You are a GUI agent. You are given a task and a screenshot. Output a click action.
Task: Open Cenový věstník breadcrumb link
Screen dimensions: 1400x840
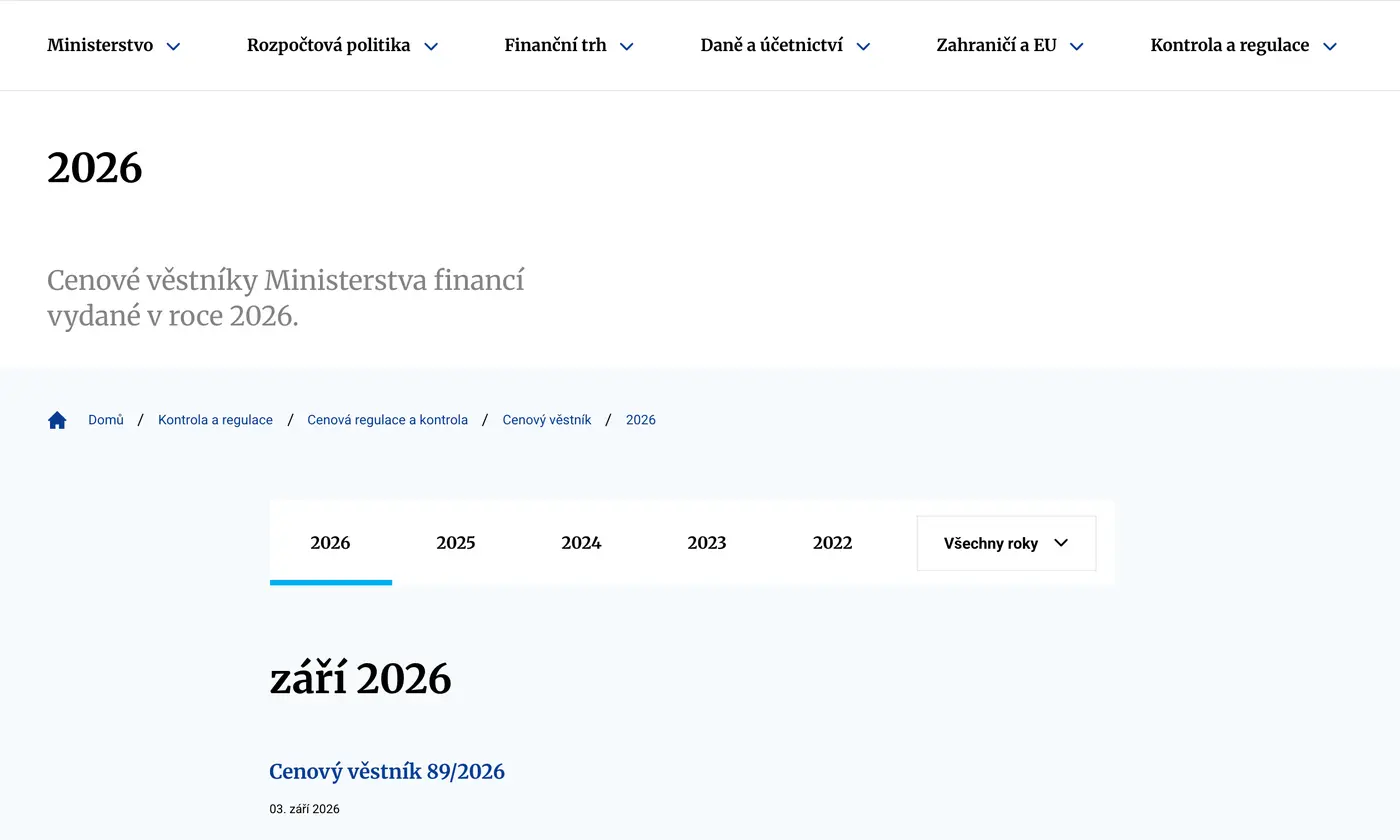click(x=547, y=420)
